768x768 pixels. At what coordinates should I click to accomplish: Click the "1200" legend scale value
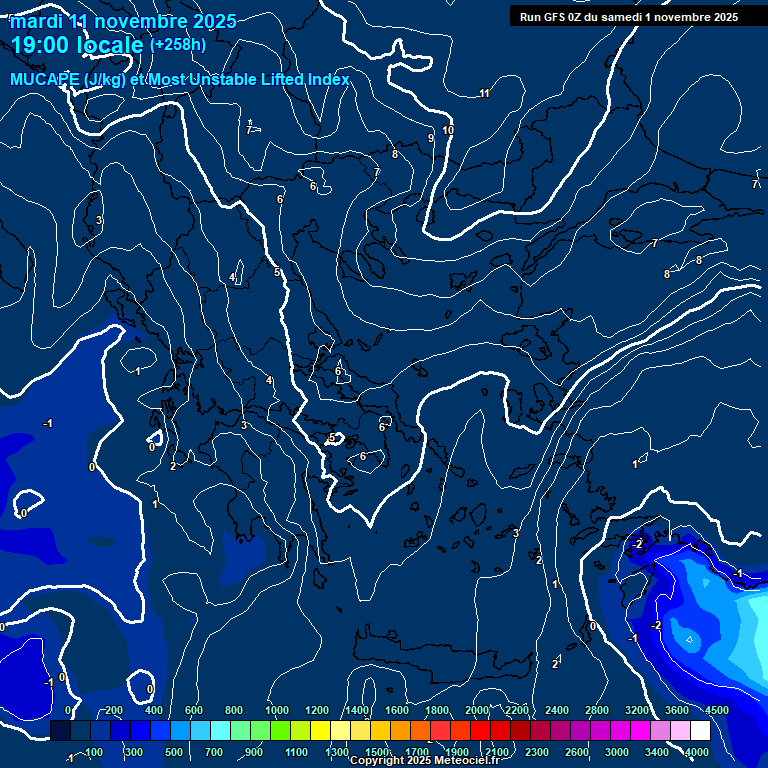pos(317,710)
